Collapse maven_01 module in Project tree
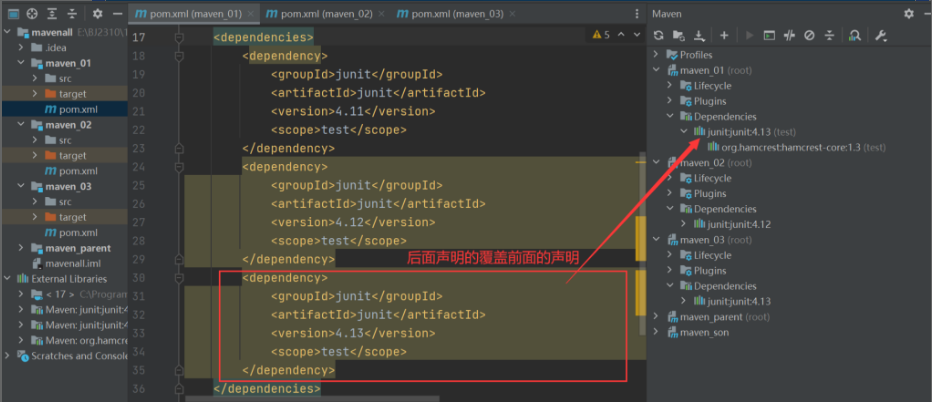932x402 pixels. 21,63
